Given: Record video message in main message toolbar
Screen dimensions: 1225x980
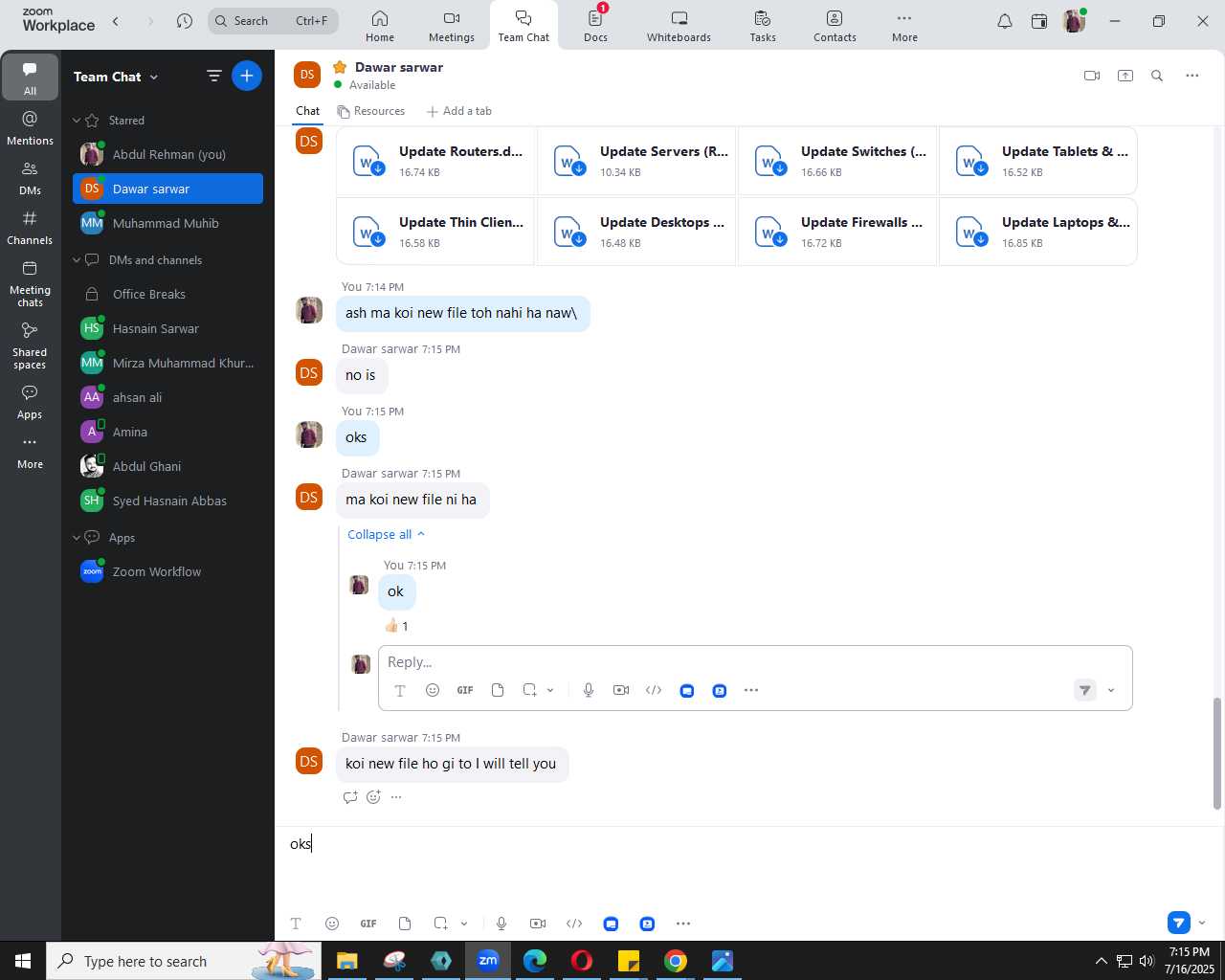Looking at the screenshot, I should pyautogui.click(x=538, y=924).
